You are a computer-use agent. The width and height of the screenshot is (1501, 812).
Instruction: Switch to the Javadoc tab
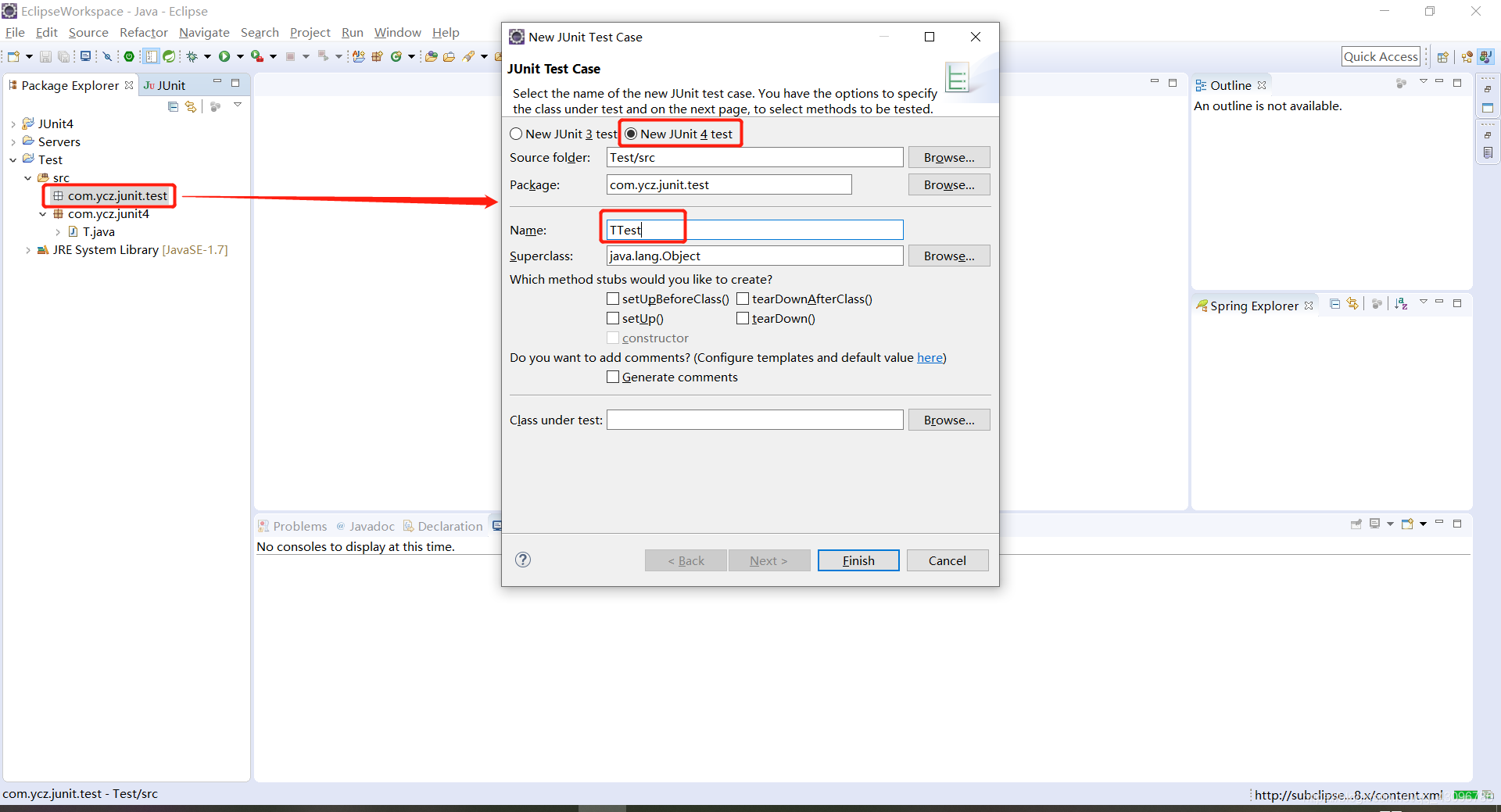pos(365,526)
